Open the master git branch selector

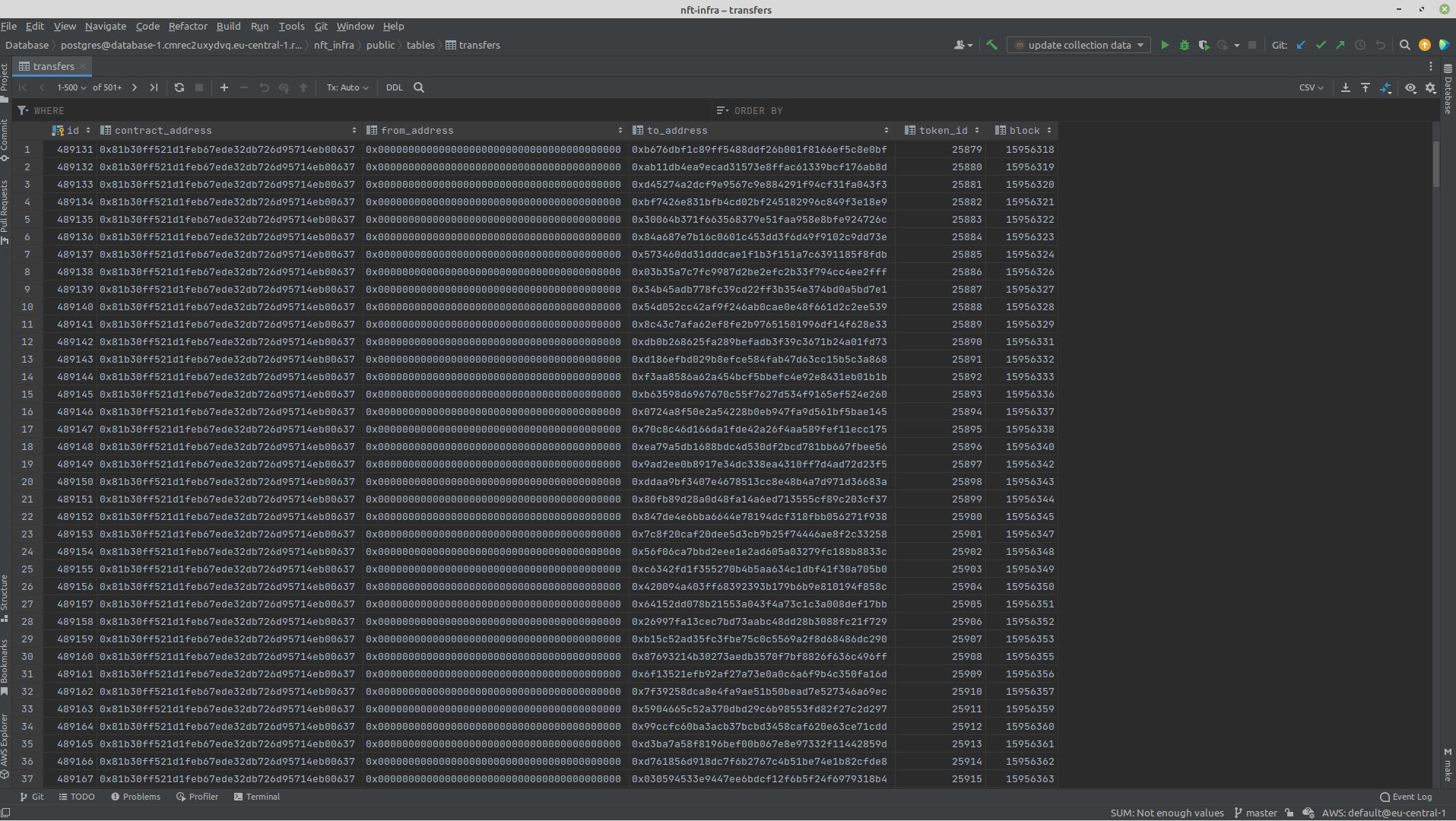1255,813
